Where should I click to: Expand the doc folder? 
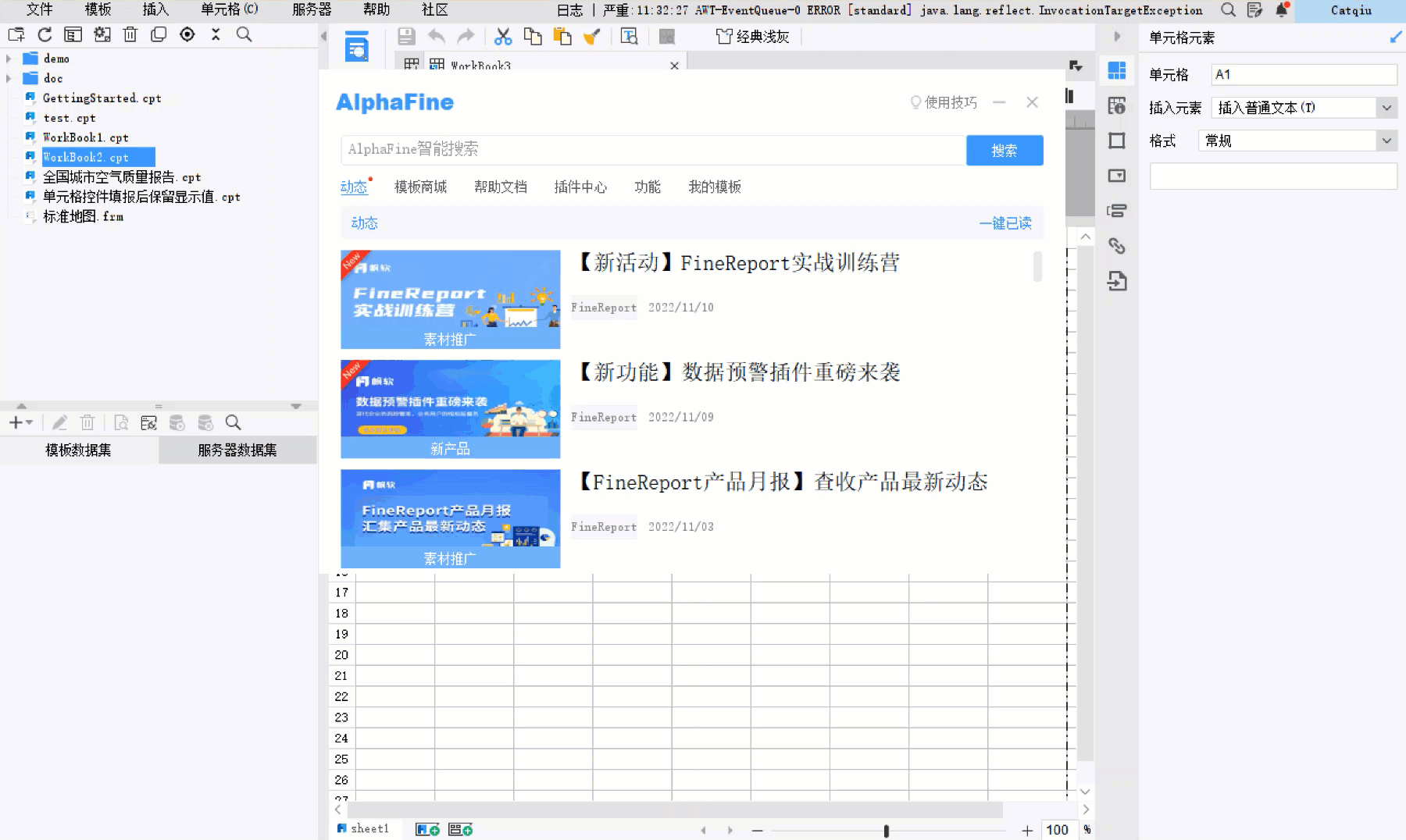pos(9,78)
